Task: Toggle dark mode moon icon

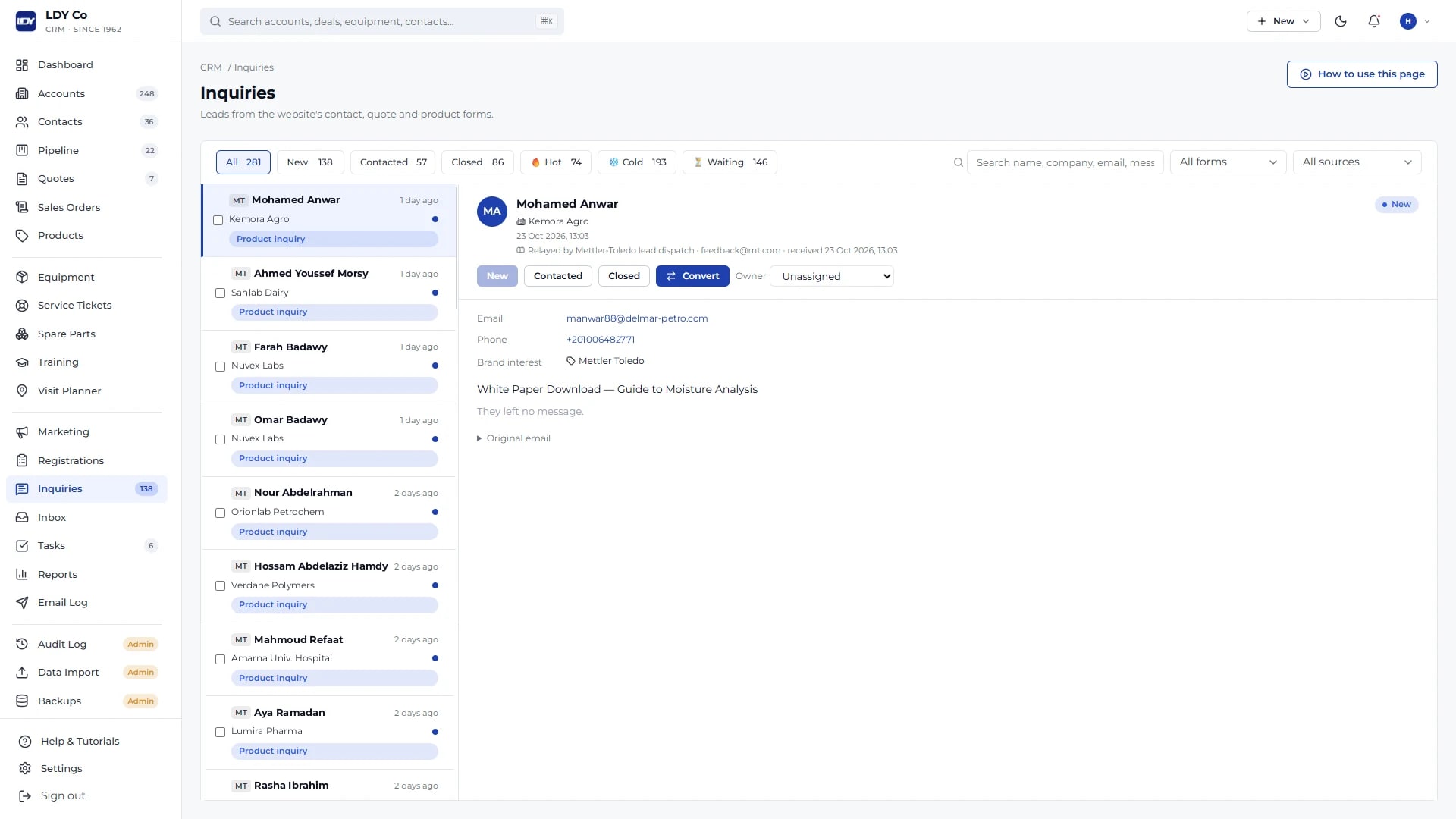Action: (1341, 21)
